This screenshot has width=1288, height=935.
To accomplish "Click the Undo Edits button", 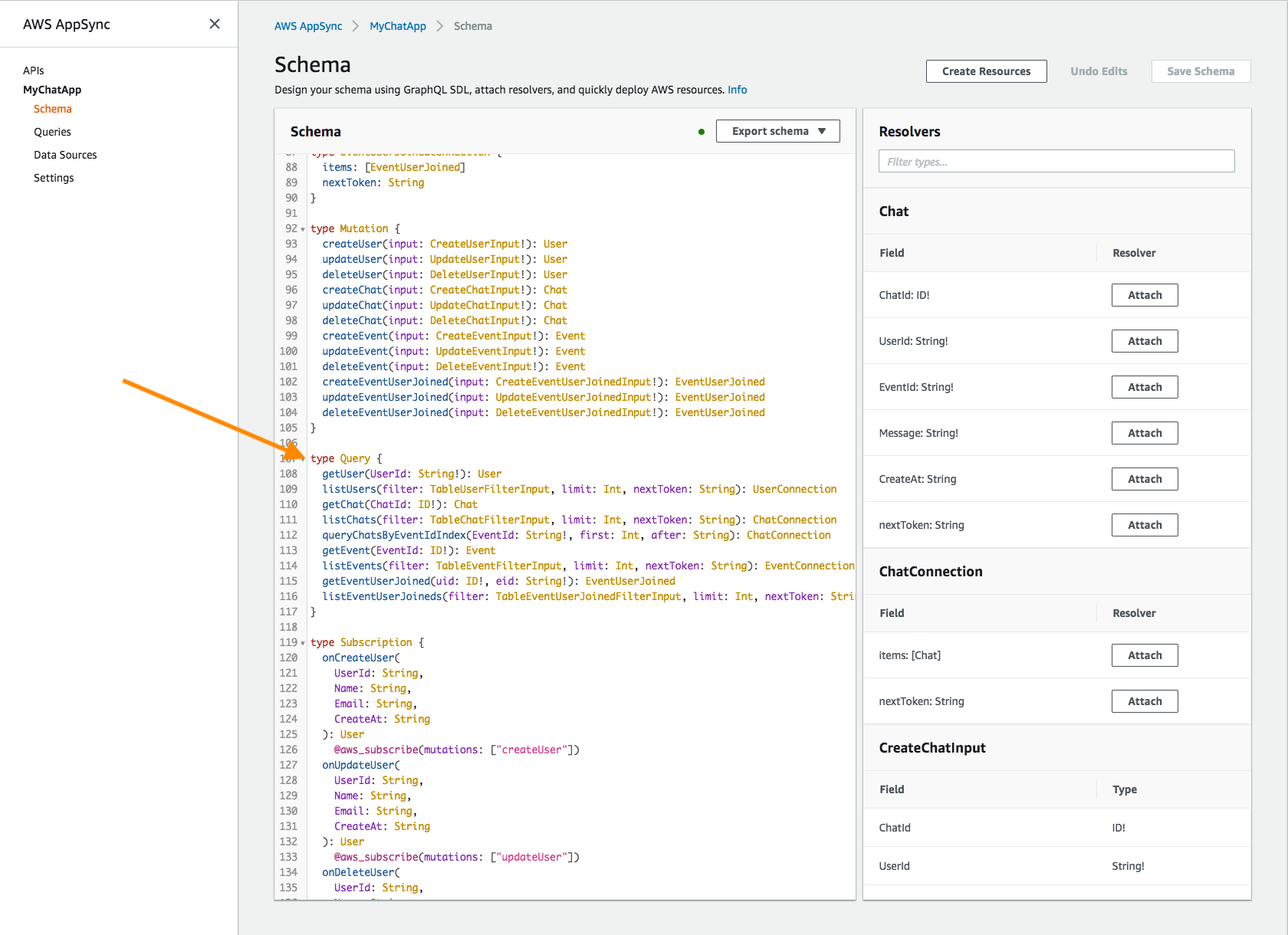I will point(1099,71).
